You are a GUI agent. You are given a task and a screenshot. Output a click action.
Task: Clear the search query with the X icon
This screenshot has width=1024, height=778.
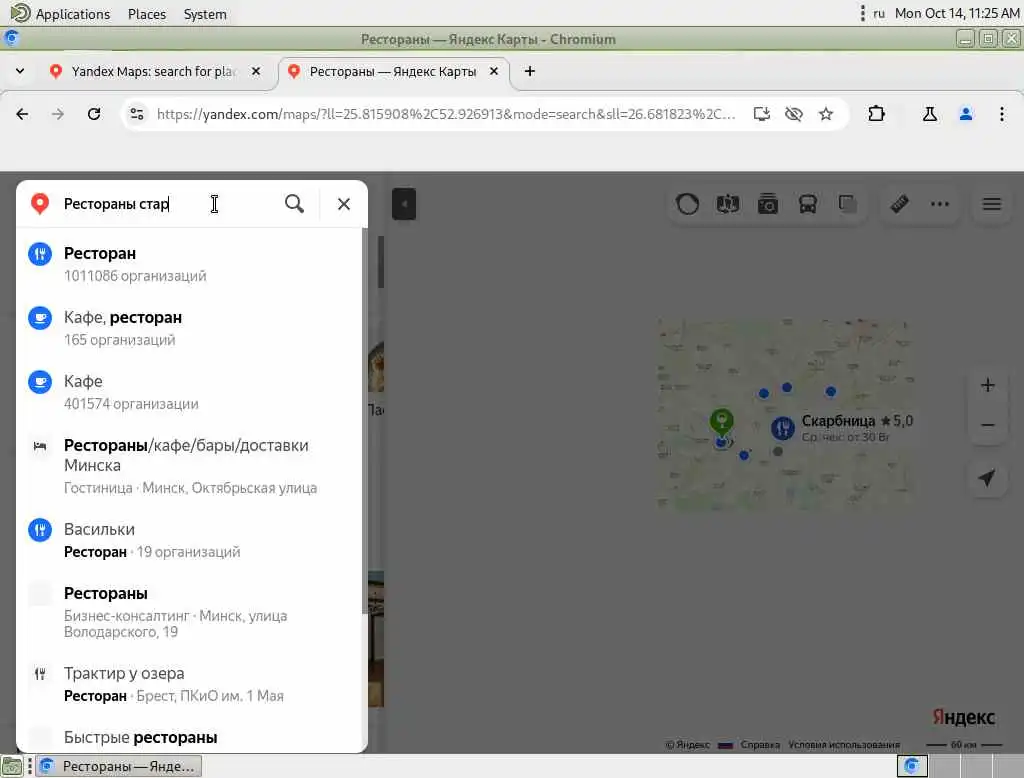pyautogui.click(x=344, y=204)
